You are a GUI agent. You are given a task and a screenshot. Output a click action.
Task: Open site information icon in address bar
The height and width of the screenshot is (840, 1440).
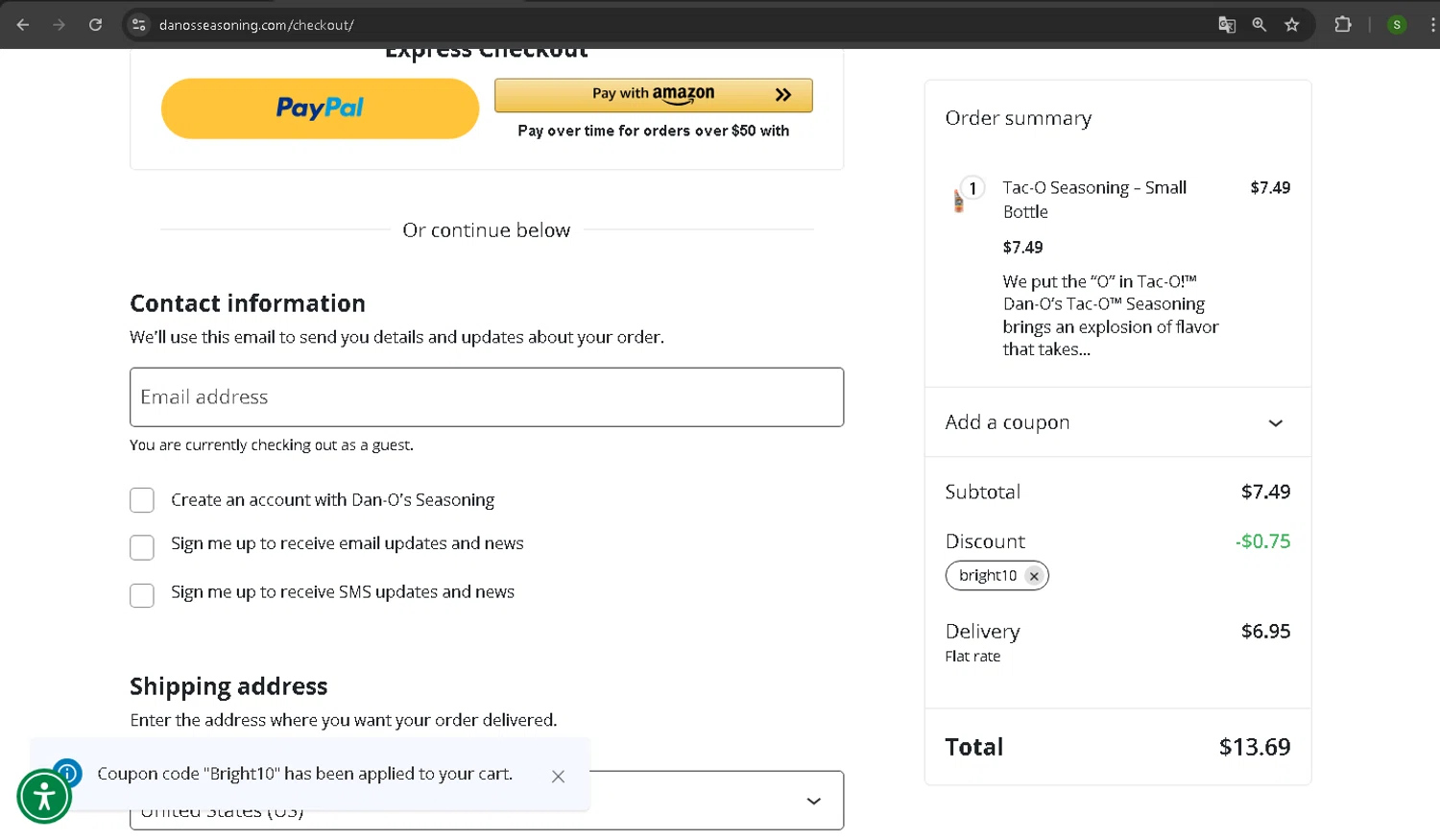[x=139, y=25]
